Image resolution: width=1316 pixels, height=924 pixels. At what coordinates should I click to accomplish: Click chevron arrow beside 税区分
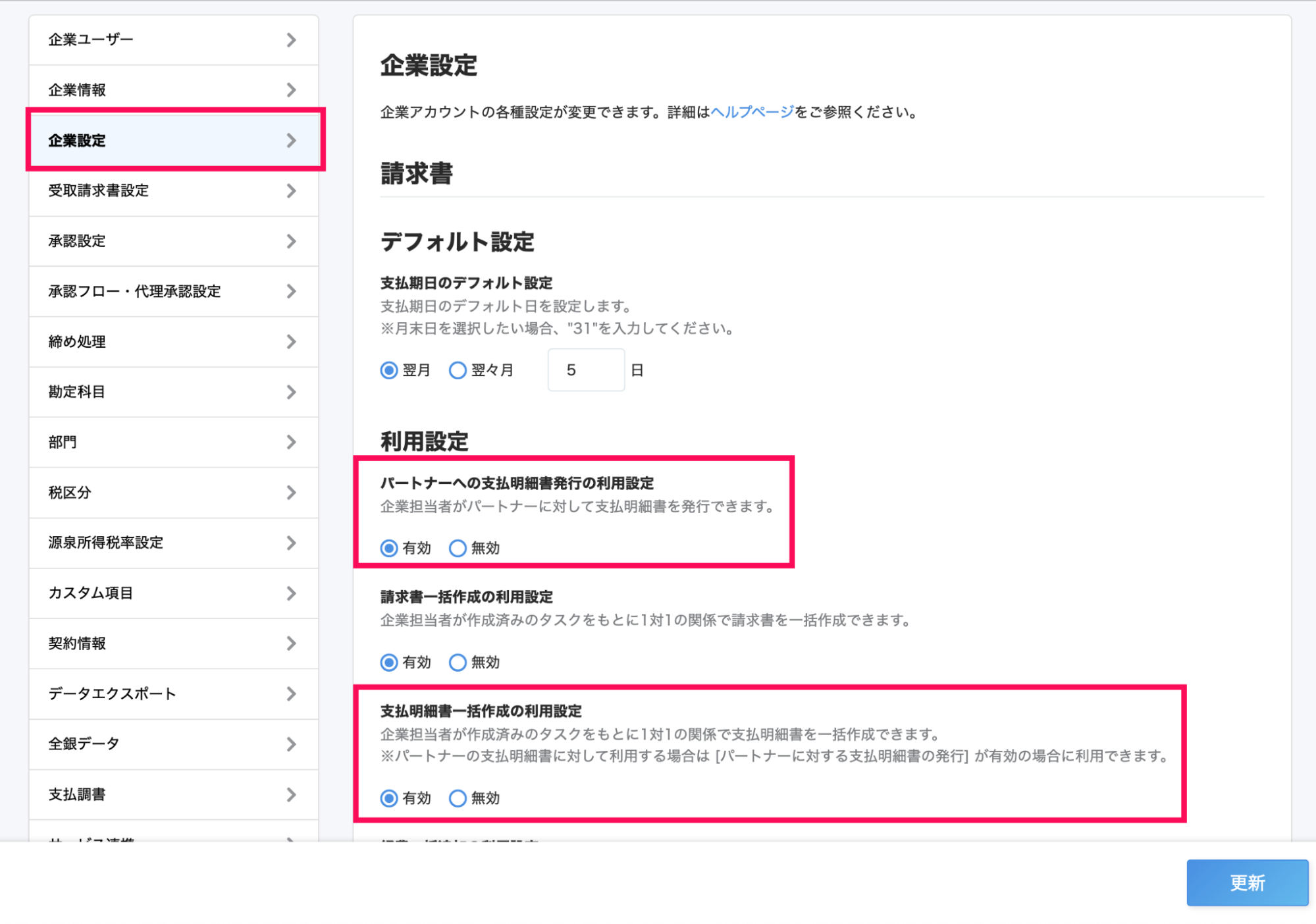[x=292, y=493]
